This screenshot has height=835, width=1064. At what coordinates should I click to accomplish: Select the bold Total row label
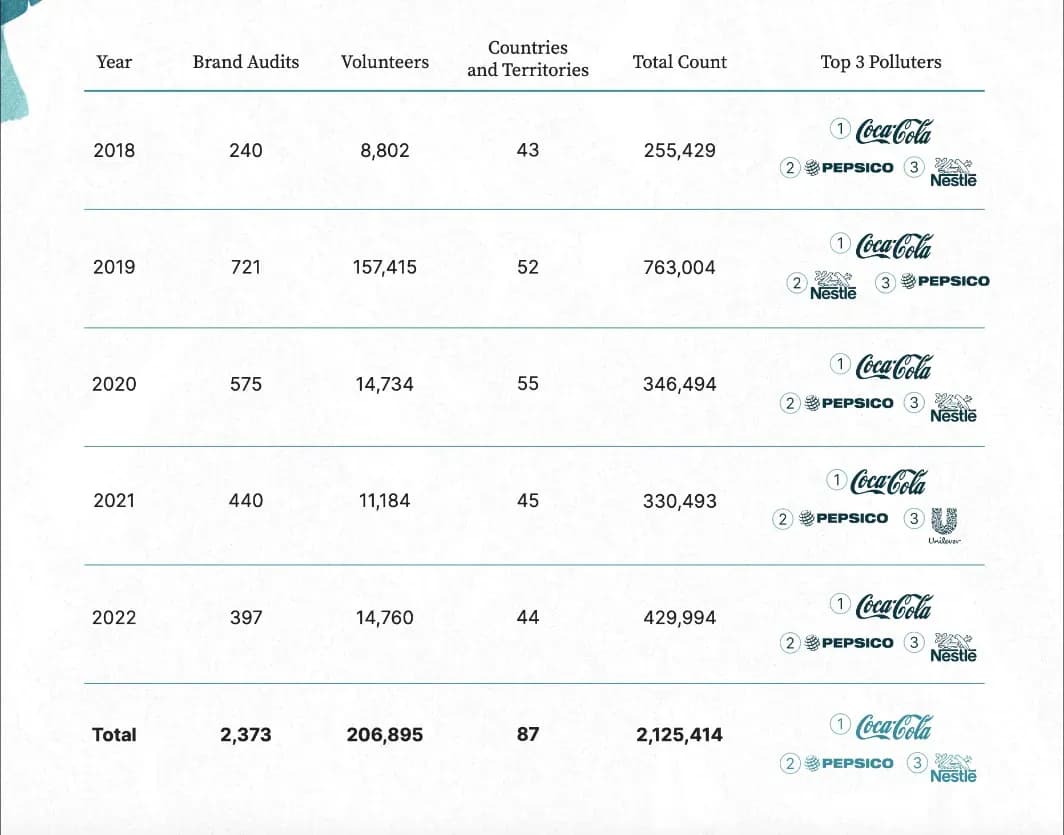pyautogui.click(x=114, y=735)
